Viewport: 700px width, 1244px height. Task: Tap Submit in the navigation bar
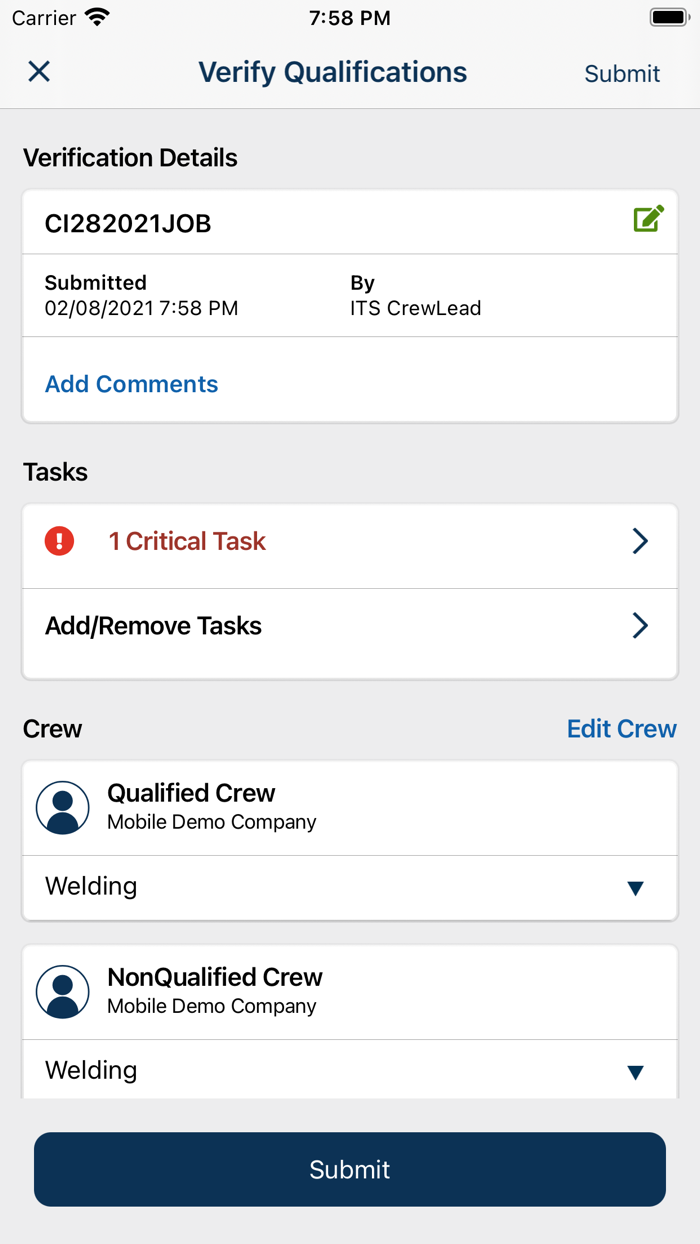coord(622,73)
